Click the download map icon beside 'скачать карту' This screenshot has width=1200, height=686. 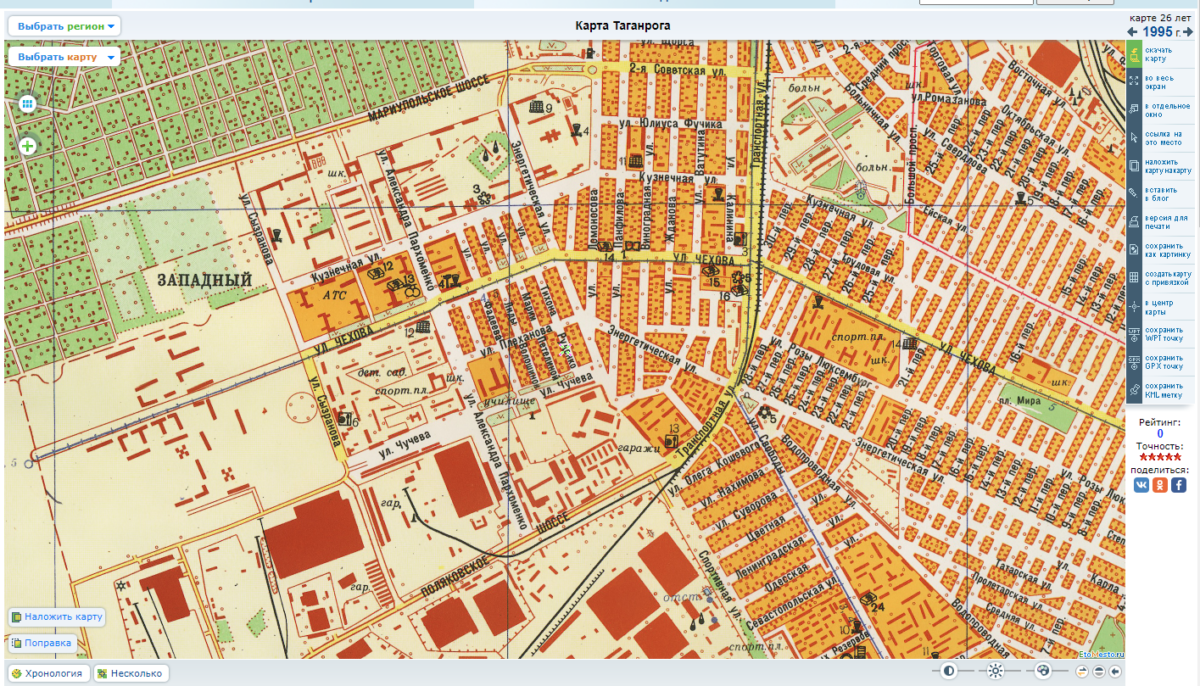(1133, 53)
